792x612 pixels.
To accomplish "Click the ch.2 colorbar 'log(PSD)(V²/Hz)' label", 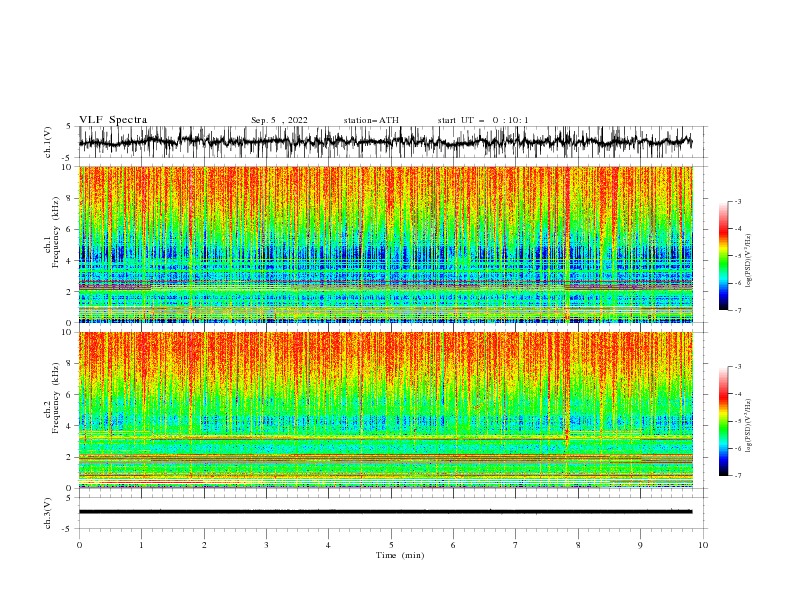I will click(748, 426).
